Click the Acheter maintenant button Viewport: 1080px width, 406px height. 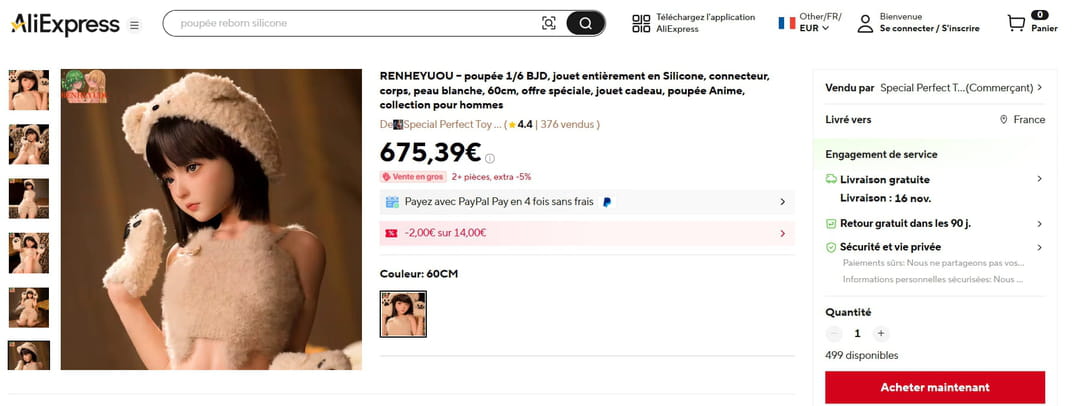pyautogui.click(x=934, y=387)
